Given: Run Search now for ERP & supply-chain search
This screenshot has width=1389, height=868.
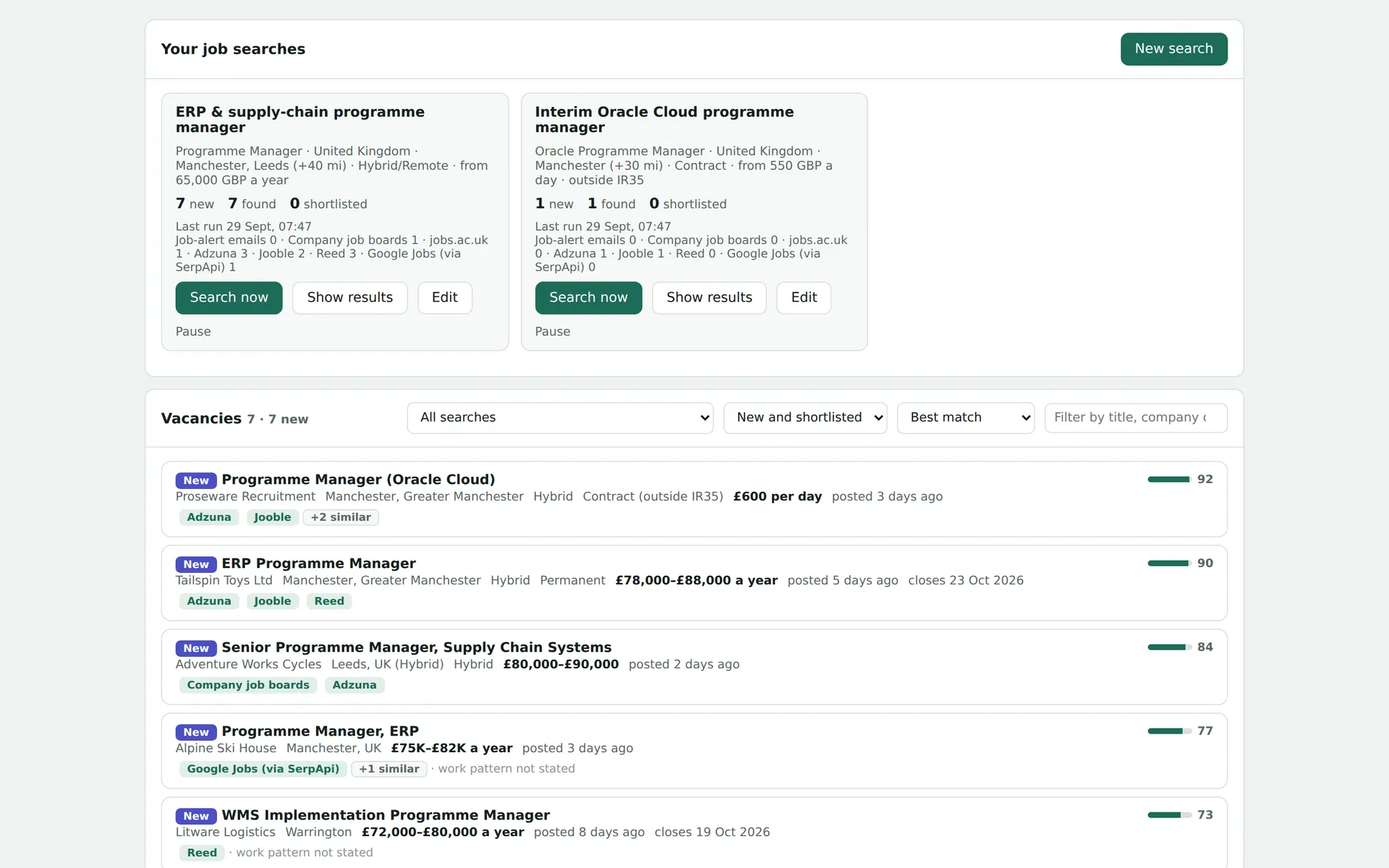Looking at the screenshot, I should pyautogui.click(x=229, y=297).
